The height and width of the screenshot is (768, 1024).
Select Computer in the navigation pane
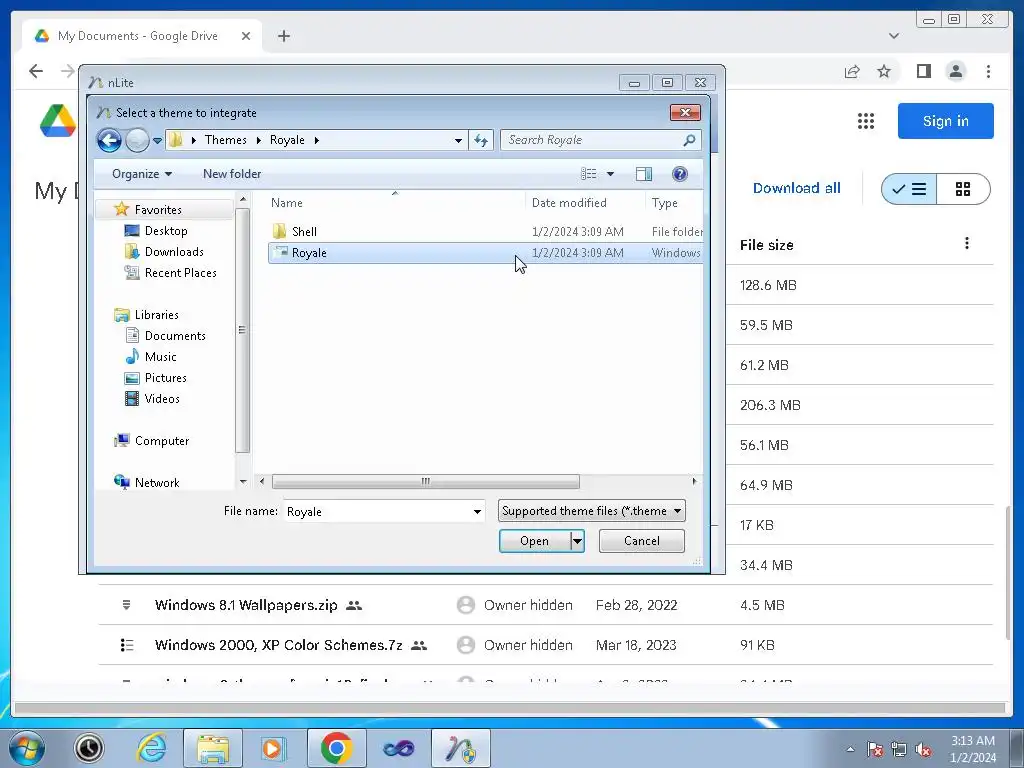click(162, 441)
